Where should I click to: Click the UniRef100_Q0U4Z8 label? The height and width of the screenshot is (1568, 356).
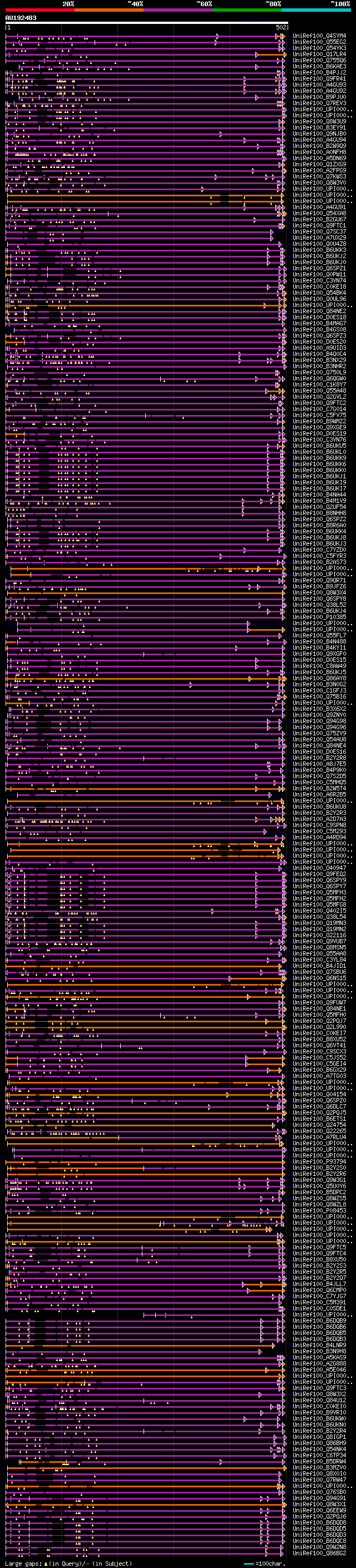(x=319, y=244)
